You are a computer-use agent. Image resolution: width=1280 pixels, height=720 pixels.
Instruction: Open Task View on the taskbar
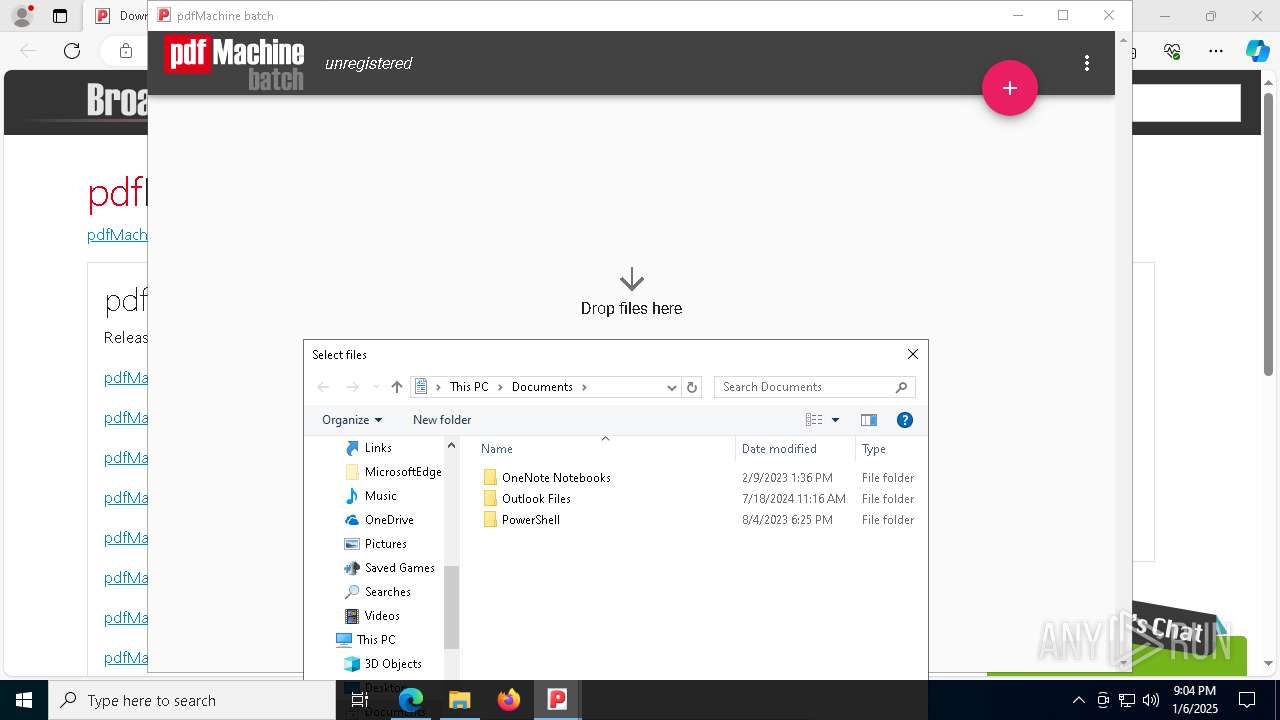point(360,700)
